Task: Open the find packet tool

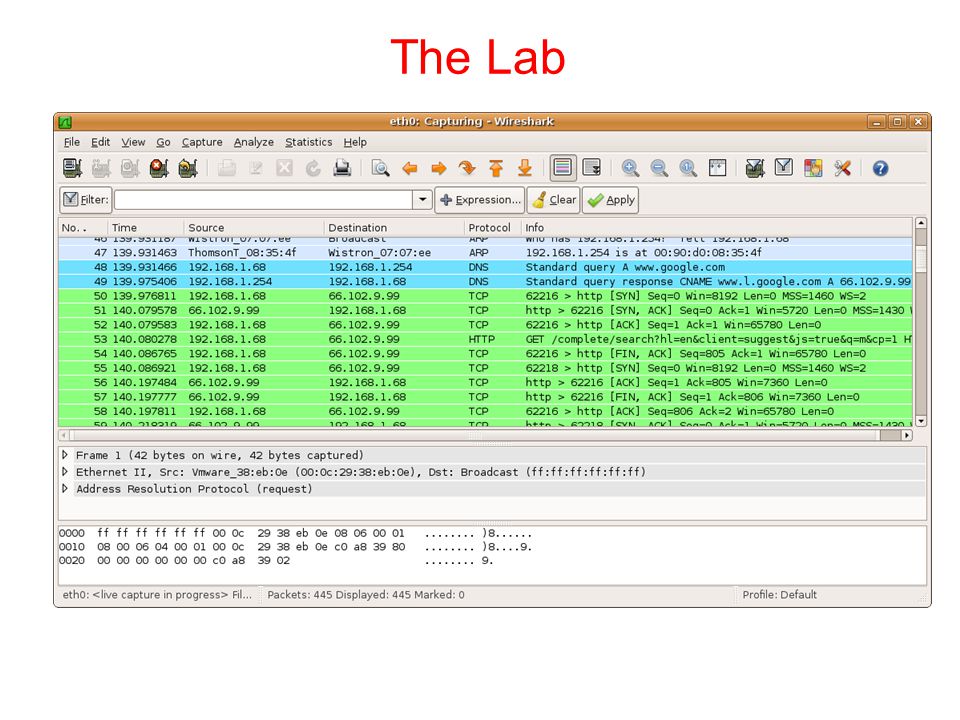Action: (x=380, y=168)
